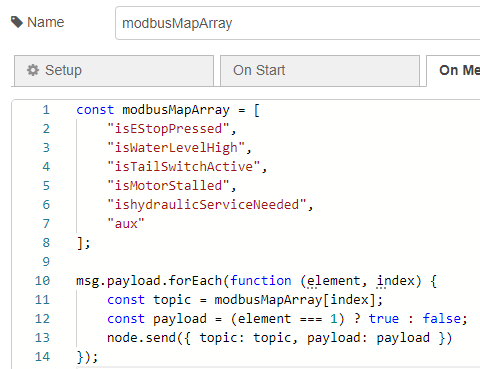Place cursor on "isEStopPressed" string
The width and height of the screenshot is (480, 369).
tap(168, 129)
